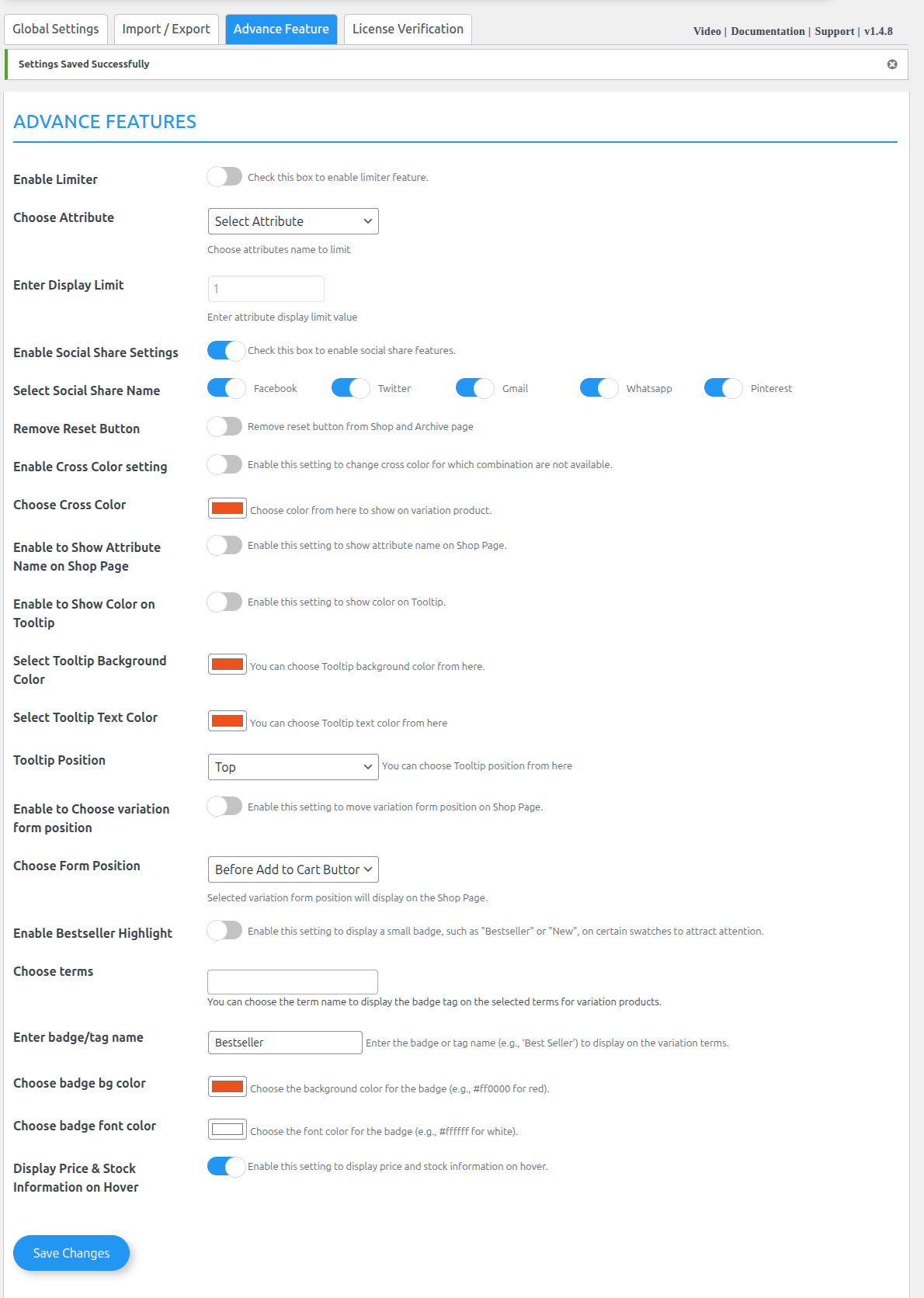Open the Select Attribute dropdown
The height and width of the screenshot is (1298, 924).
click(293, 221)
